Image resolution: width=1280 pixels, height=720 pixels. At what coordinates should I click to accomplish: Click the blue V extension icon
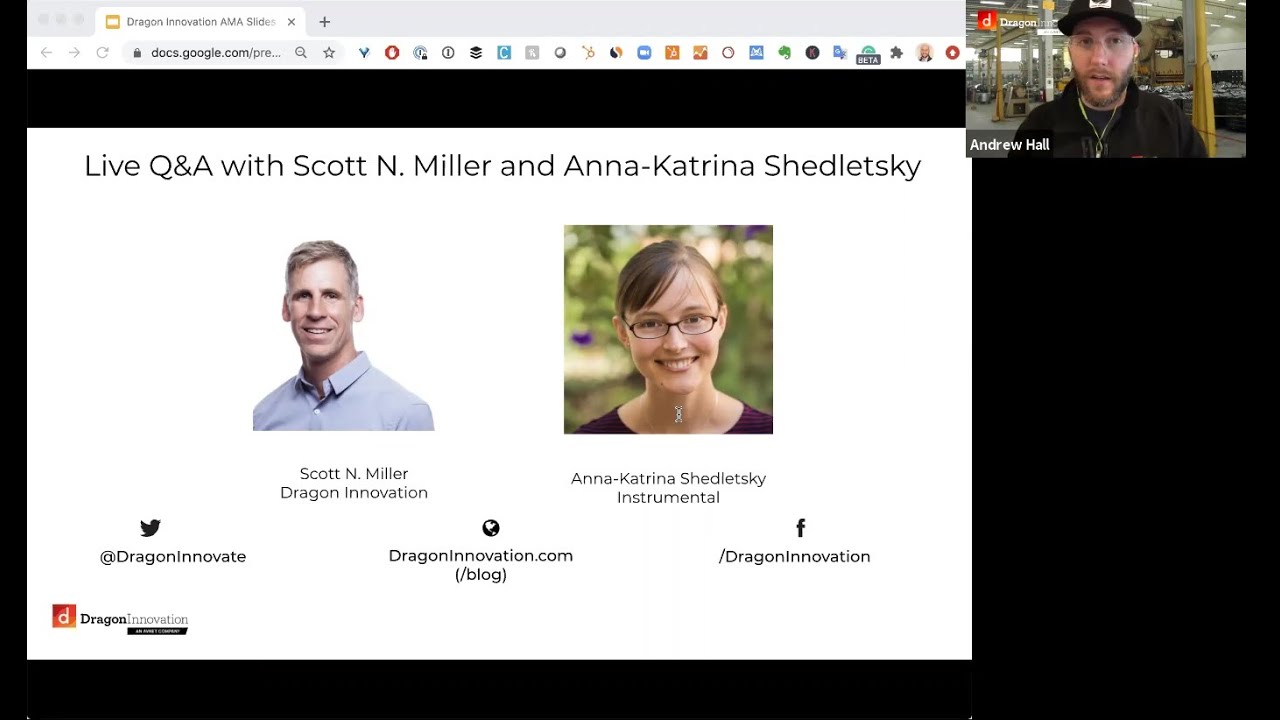tap(364, 53)
